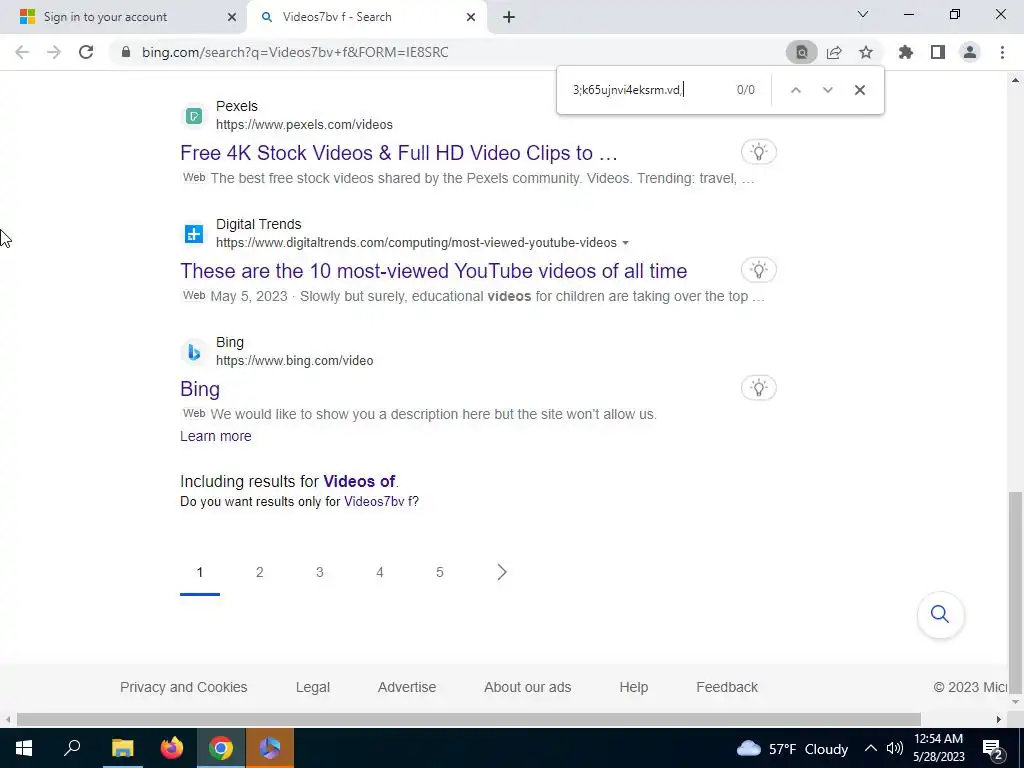Open the Extensions puzzle icon
The image size is (1024, 768).
tap(906, 52)
